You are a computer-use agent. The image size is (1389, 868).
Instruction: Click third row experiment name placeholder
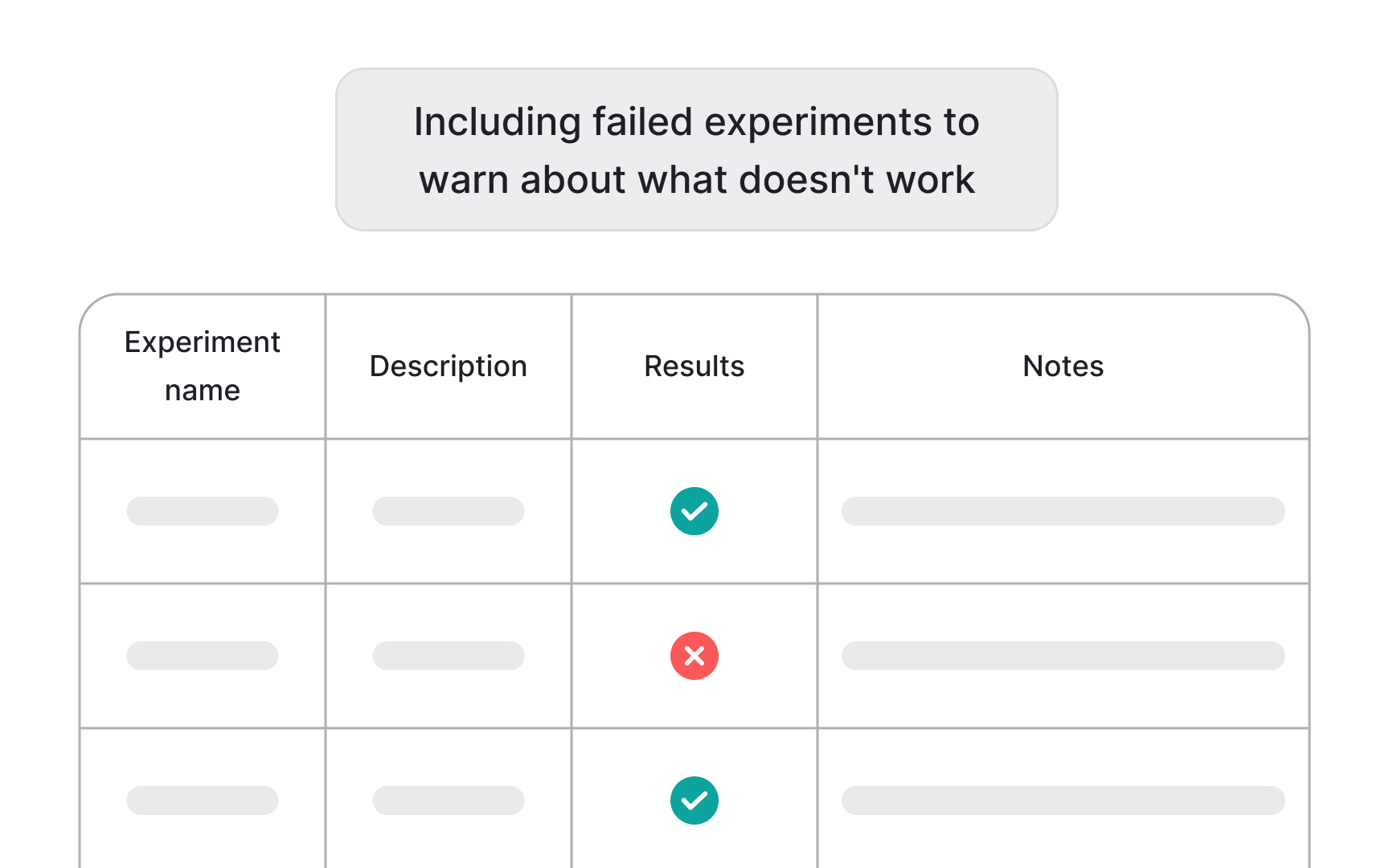[x=203, y=800]
